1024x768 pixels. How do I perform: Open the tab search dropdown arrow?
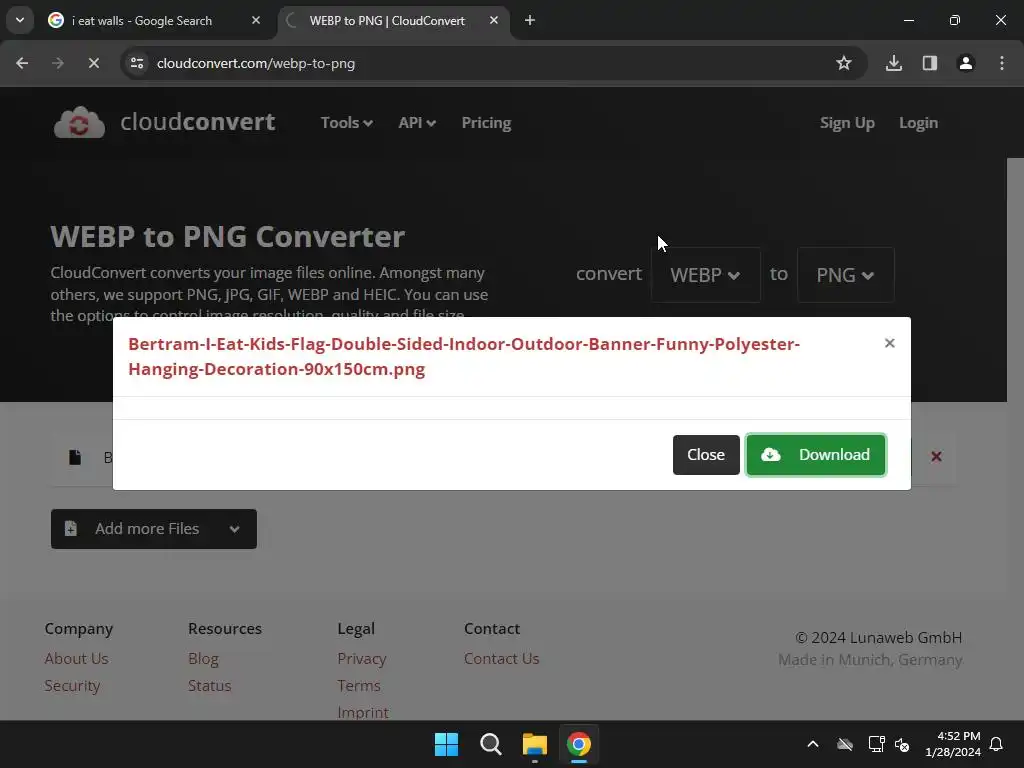(x=20, y=20)
